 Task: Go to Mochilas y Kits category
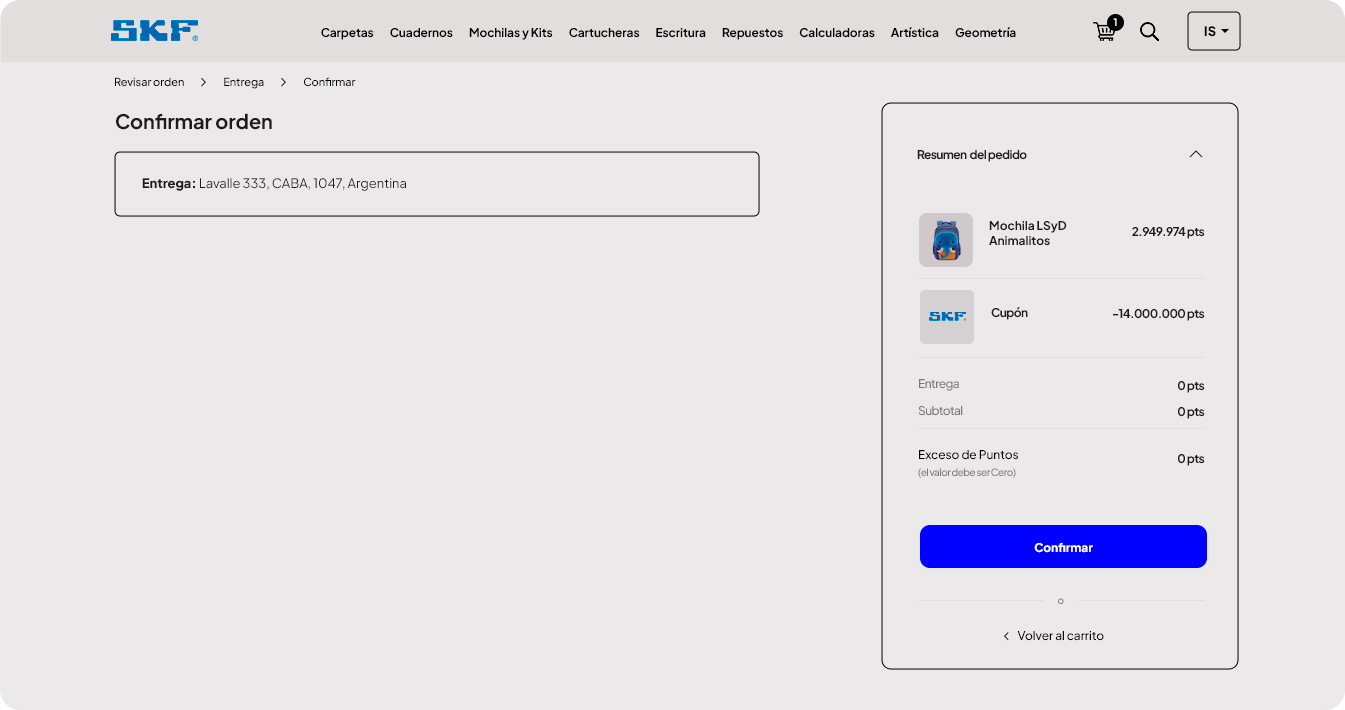(x=510, y=33)
